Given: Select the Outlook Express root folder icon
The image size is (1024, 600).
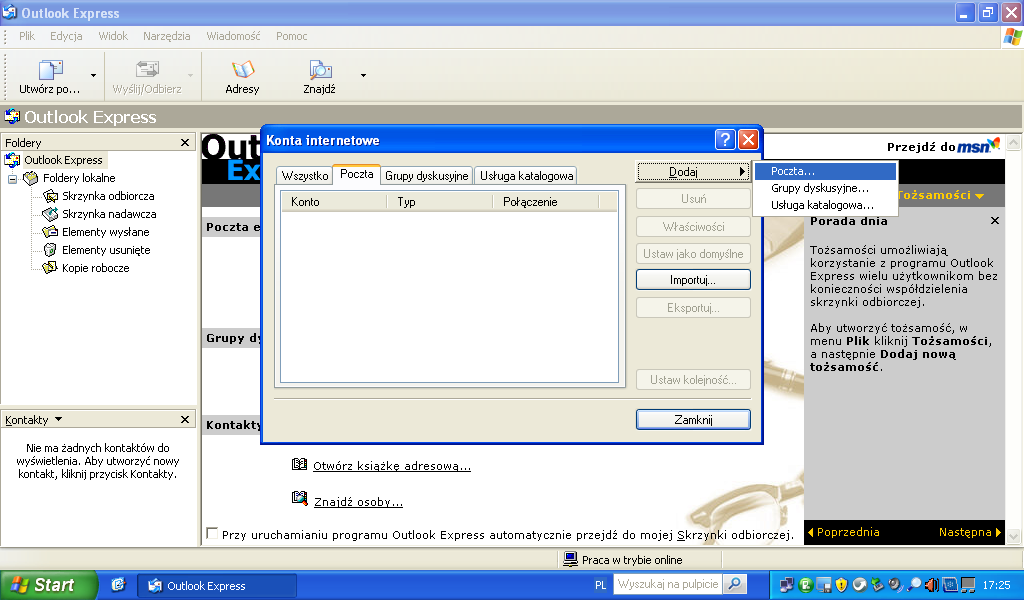Looking at the screenshot, I should [x=12, y=160].
